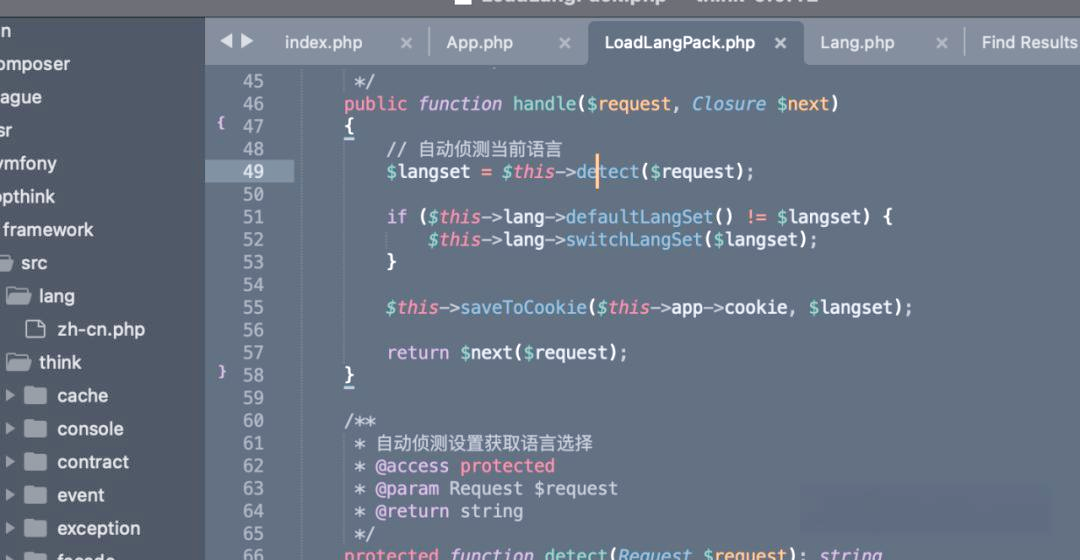1080x560 pixels.
Task: Click "detect" call on line 49
Action: [608, 172]
